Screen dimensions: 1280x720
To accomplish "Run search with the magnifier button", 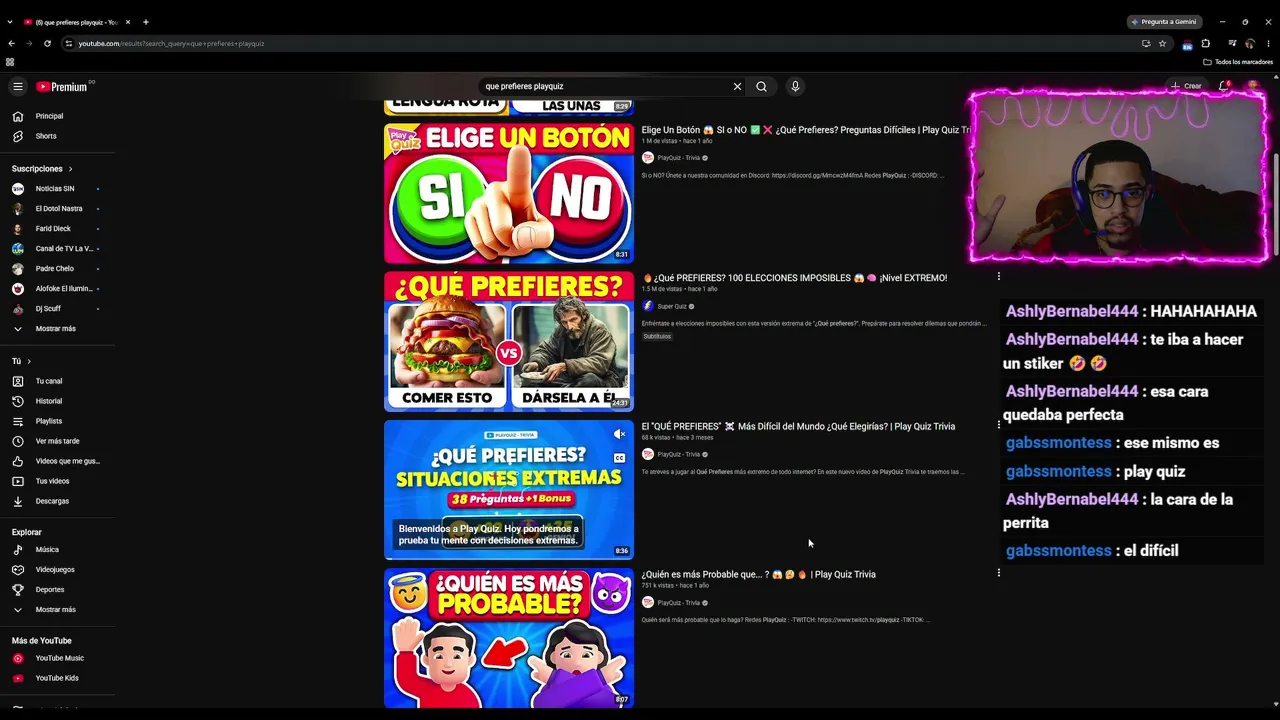I will point(761,87).
